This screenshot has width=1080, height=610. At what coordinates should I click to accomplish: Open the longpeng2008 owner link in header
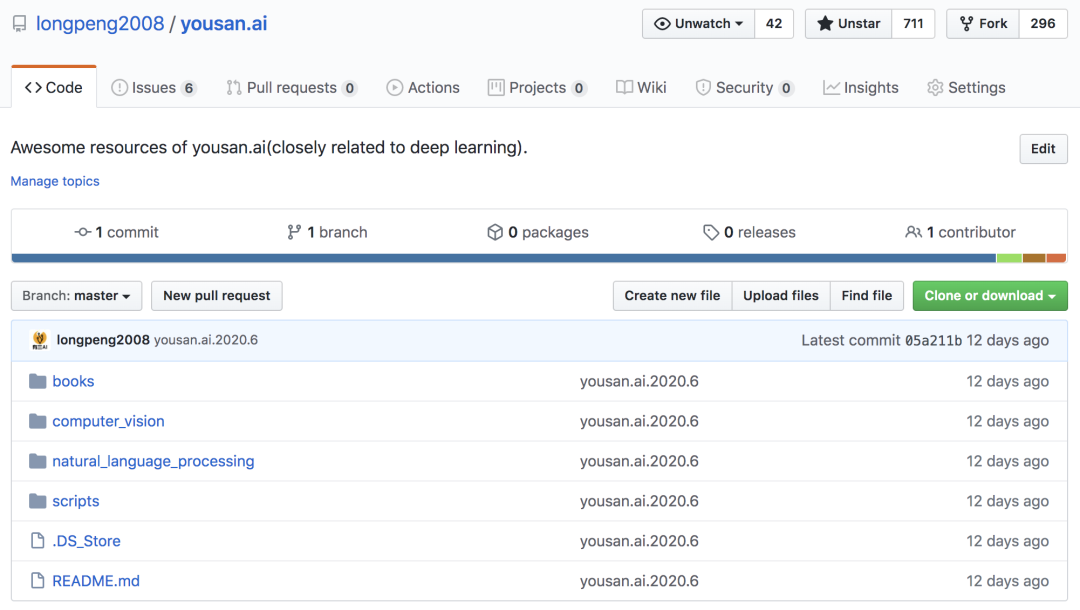tap(100, 23)
